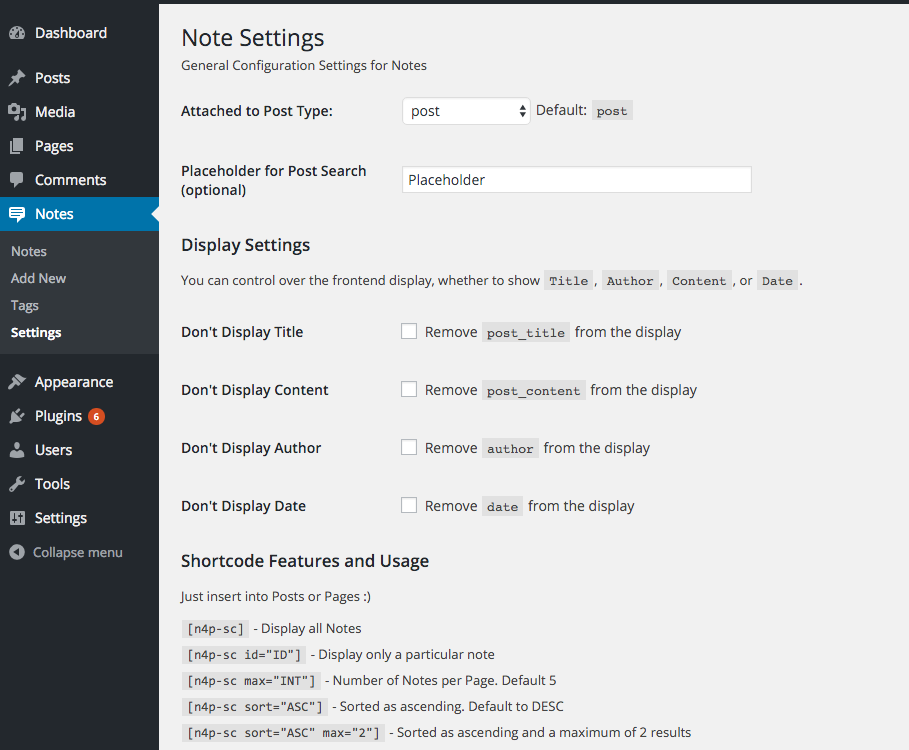
Task: Click the Plugins plug icon
Action: click(17, 416)
